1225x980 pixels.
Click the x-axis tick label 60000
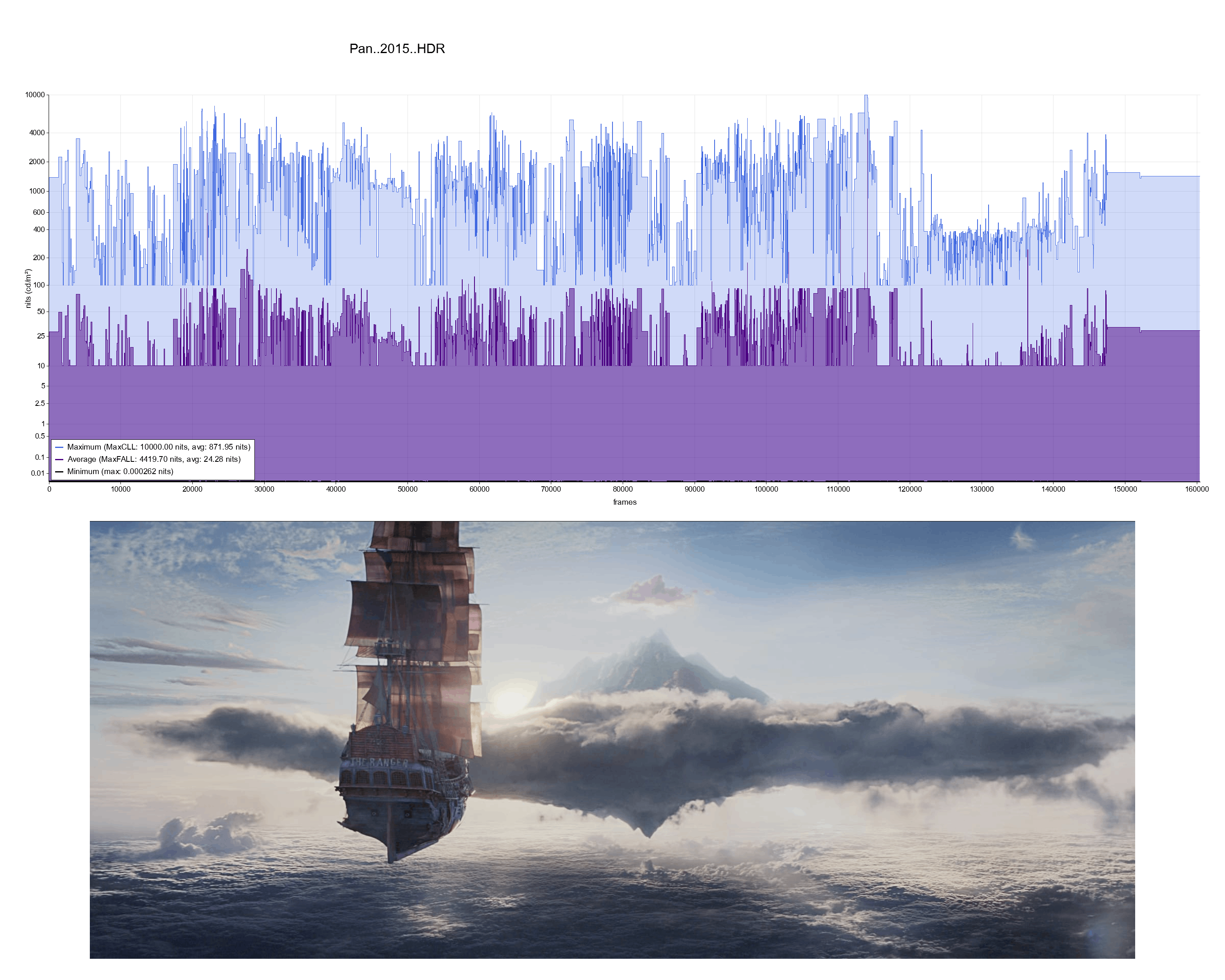tap(479, 489)
